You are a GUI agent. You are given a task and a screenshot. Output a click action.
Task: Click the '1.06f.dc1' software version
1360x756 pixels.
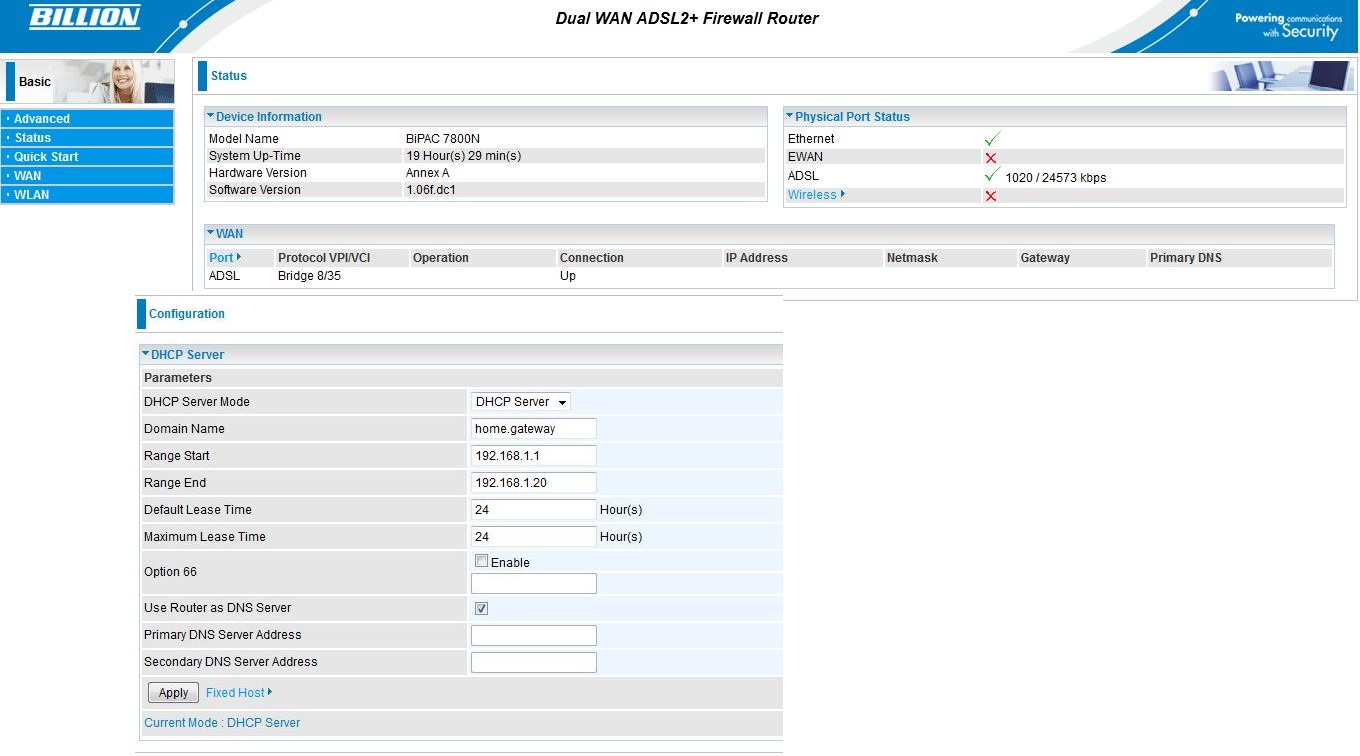[431, 190]
